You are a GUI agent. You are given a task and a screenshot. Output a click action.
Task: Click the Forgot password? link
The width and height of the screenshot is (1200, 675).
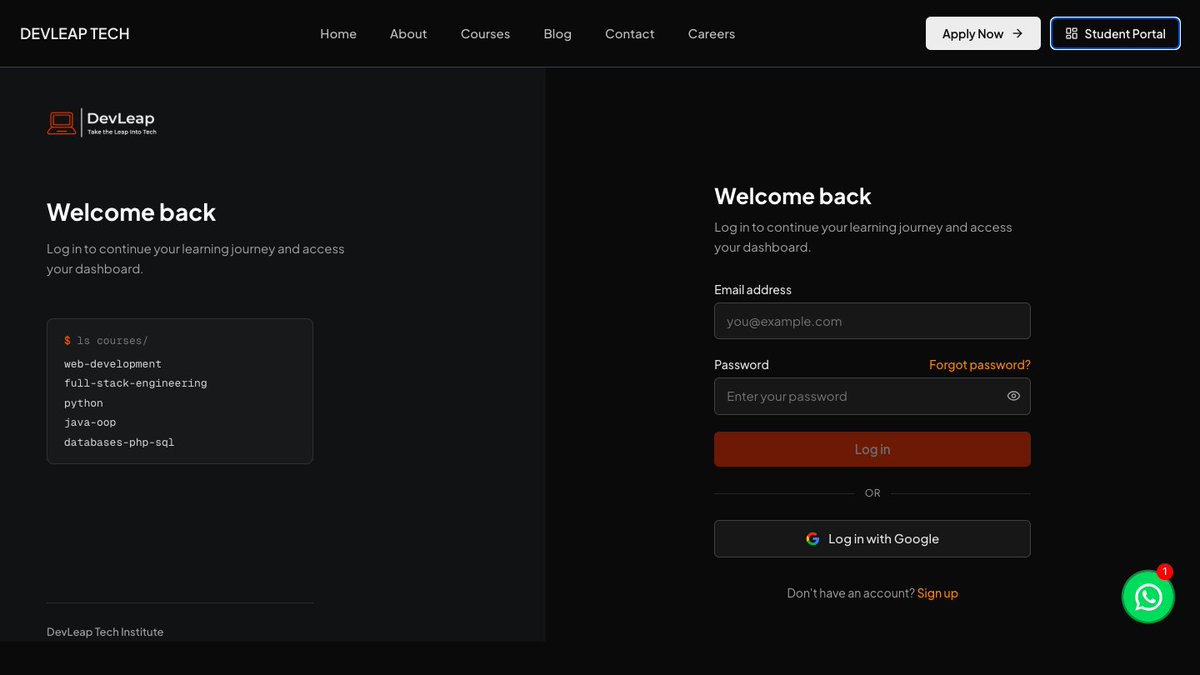pos(980,365)
